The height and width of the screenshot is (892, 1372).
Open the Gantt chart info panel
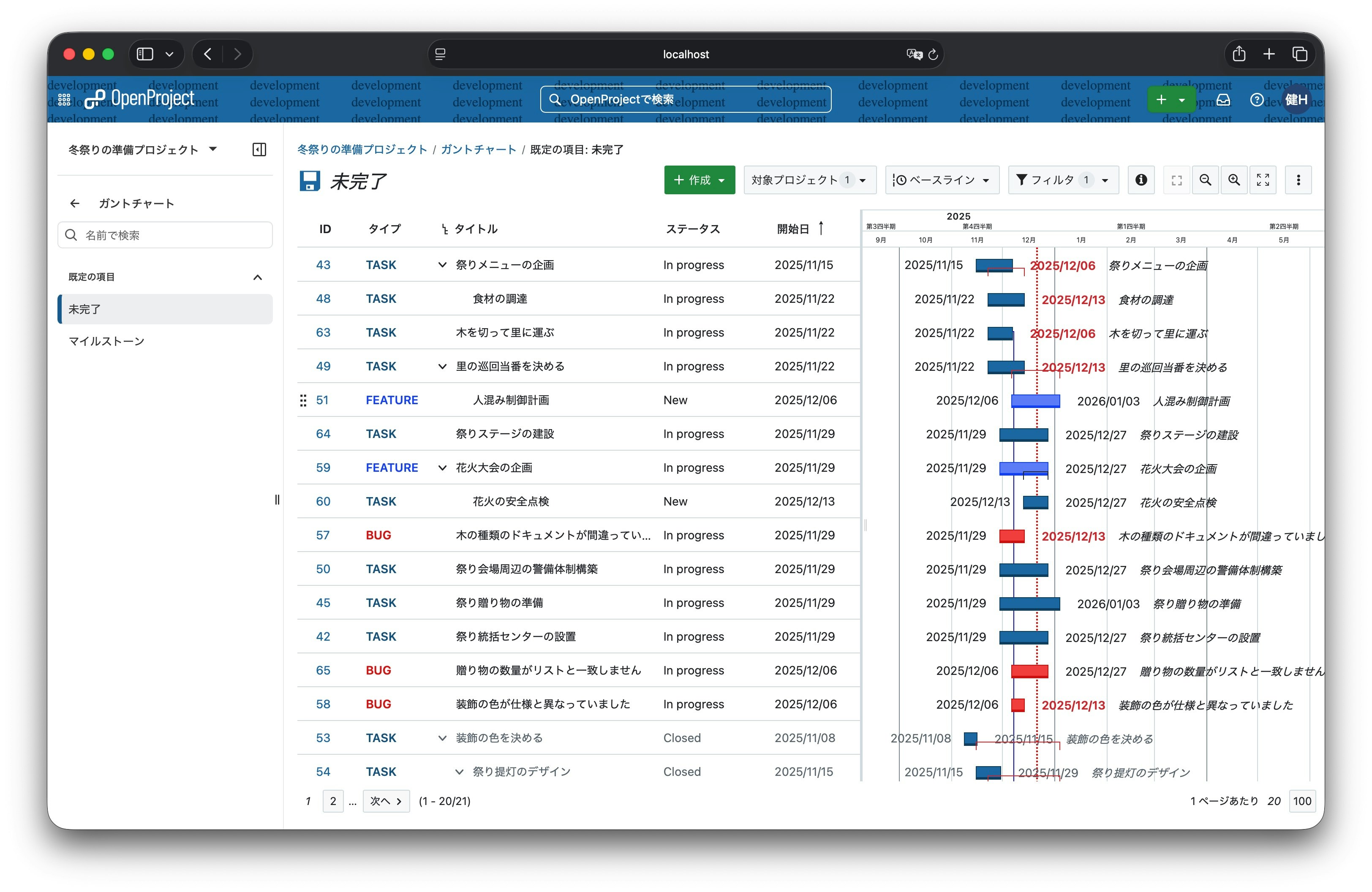1141,180
